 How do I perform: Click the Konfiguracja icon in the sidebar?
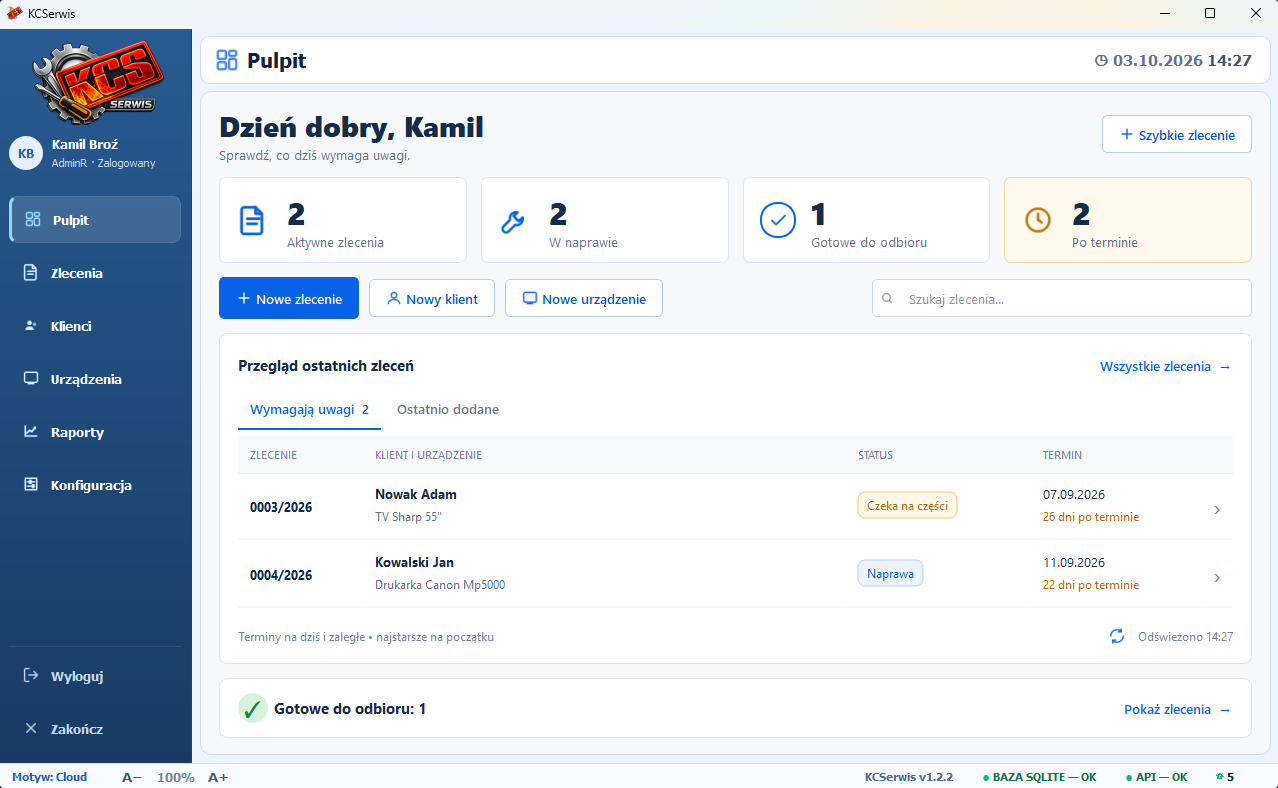point(31,485)
